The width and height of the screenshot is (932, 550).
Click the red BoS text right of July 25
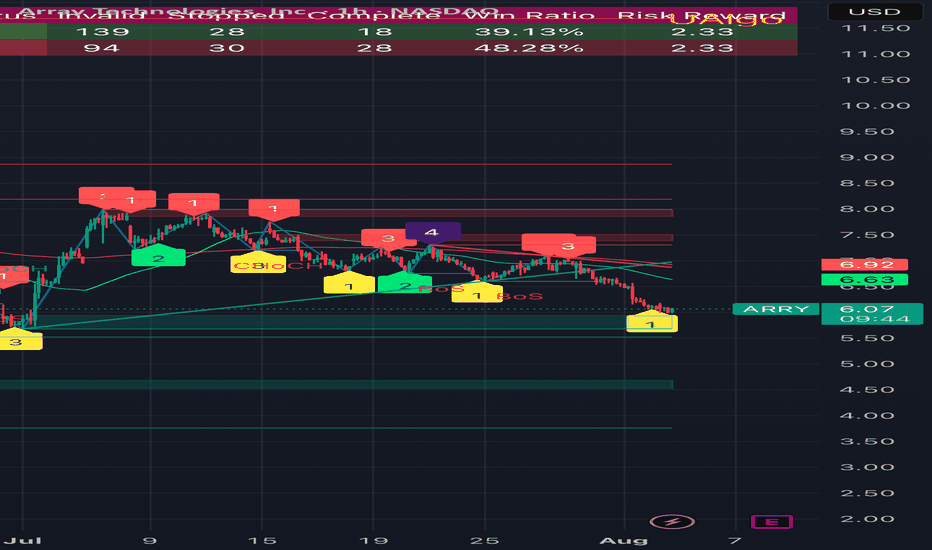coord(519,296)
